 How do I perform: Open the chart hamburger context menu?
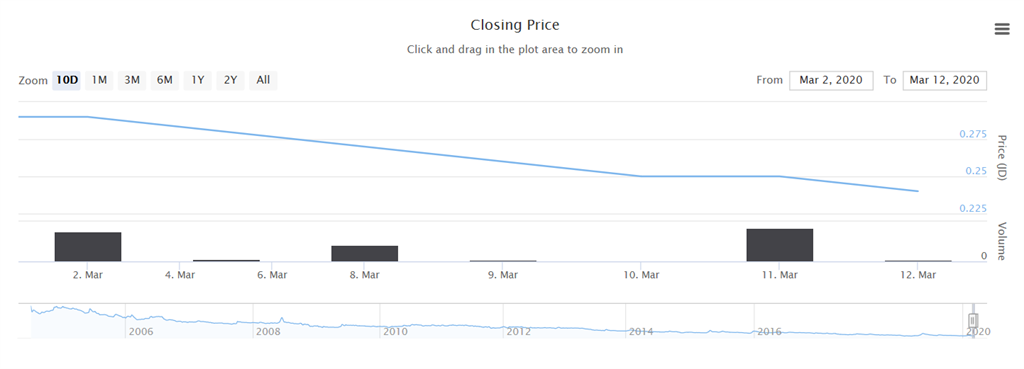(x=1002, y=29)
